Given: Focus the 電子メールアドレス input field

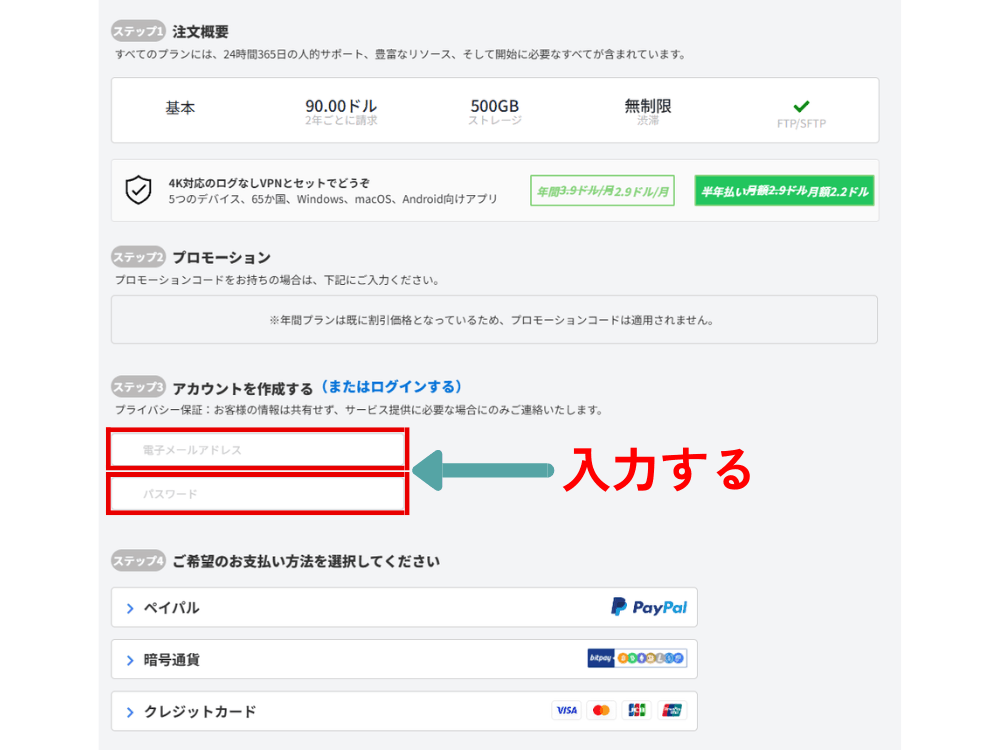Looking at the screenshot, I should 257,450.
